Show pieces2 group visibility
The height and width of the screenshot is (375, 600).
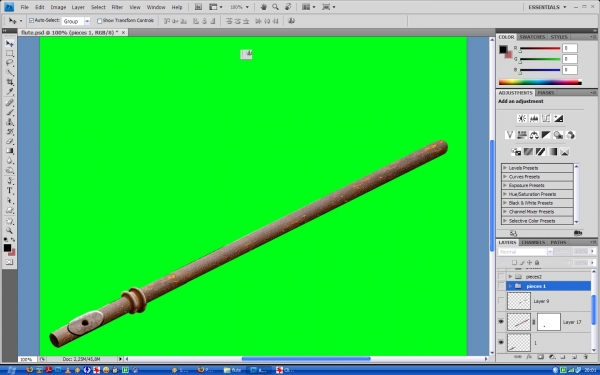(501, 276)
